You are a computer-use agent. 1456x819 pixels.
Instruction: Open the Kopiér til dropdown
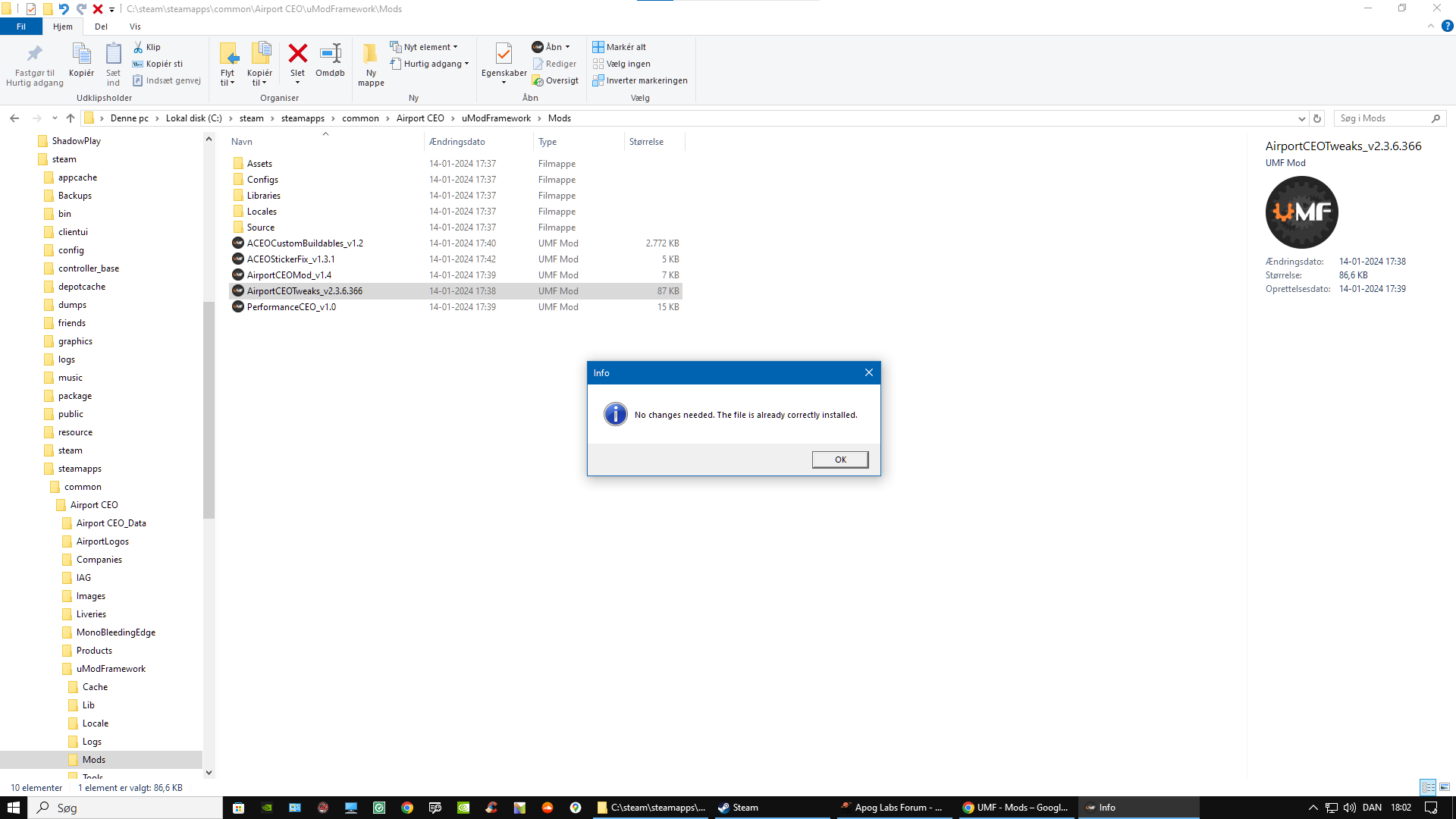(x=259, y=78)
